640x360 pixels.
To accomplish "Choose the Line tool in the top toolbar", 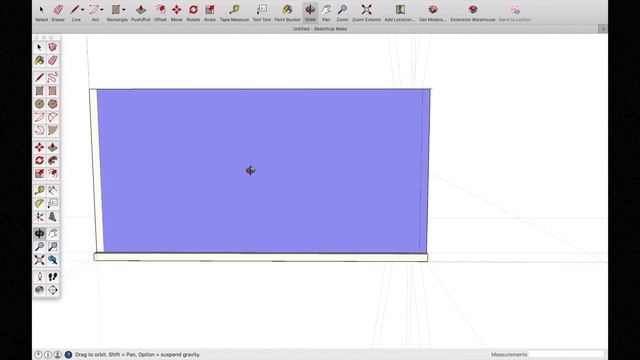I will click(75, 13).
